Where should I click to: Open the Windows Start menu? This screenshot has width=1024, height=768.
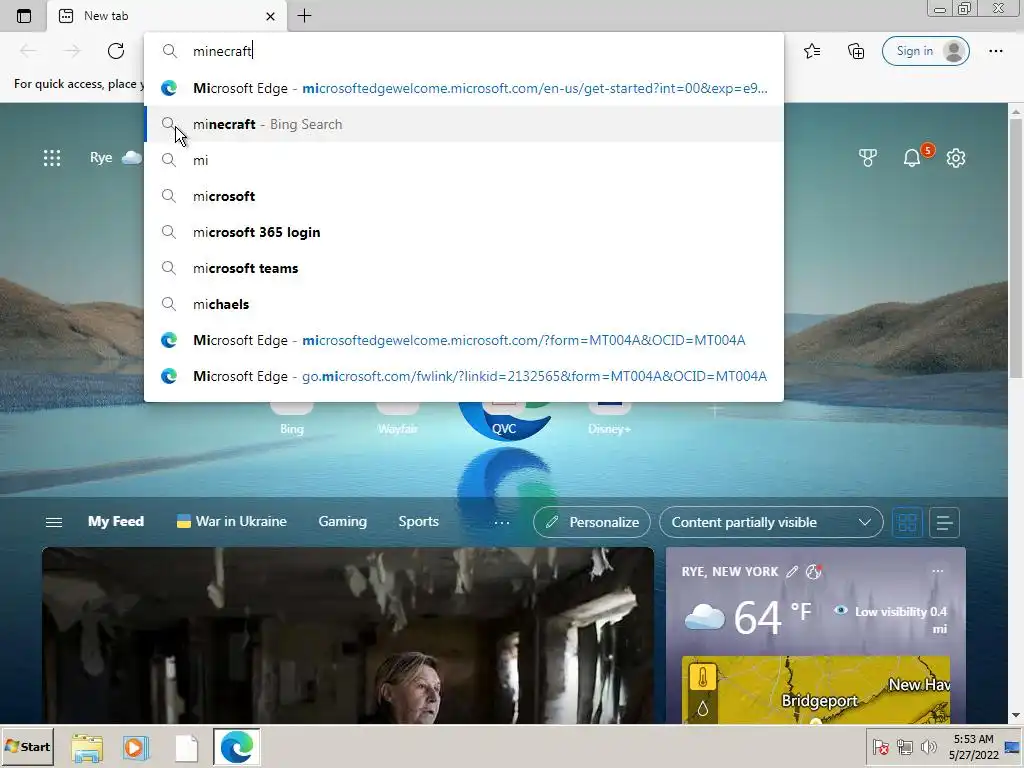(27, 746)
